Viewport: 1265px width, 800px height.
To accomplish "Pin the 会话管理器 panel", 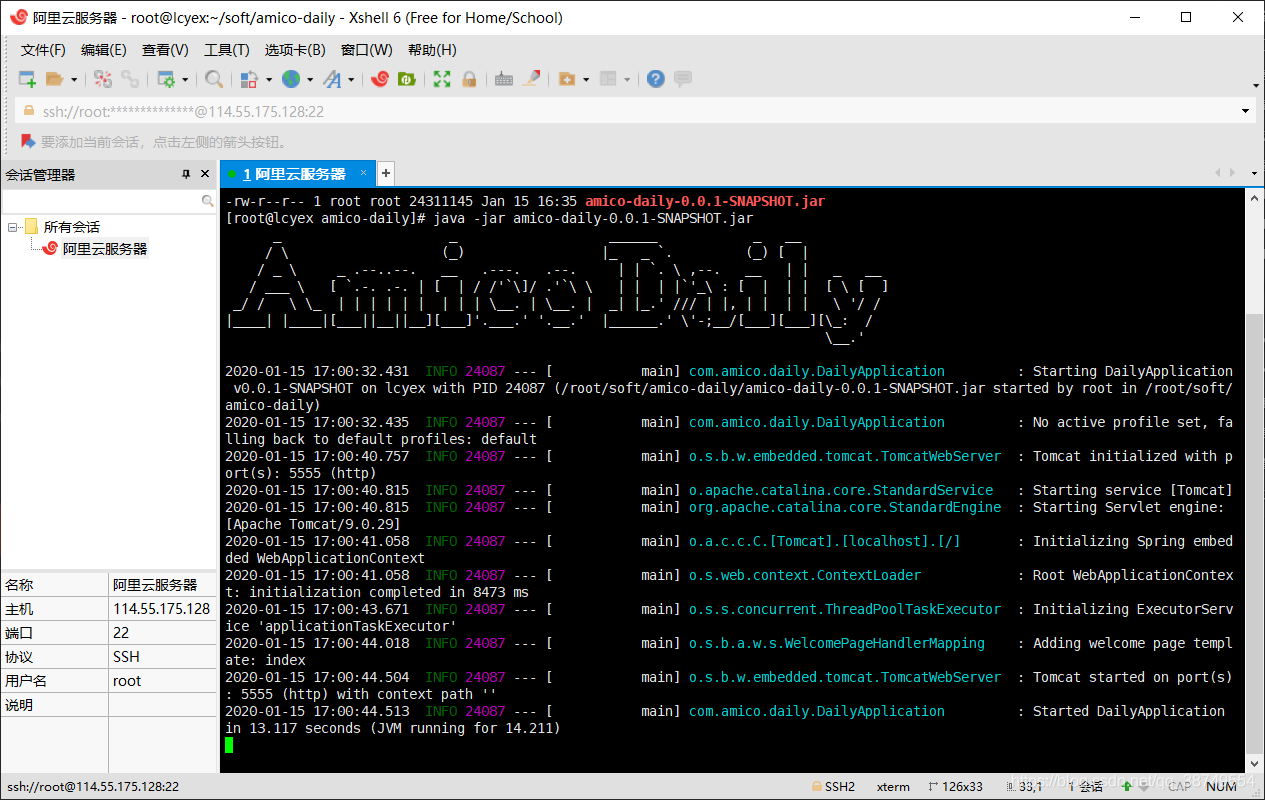I will pos(186,174).
